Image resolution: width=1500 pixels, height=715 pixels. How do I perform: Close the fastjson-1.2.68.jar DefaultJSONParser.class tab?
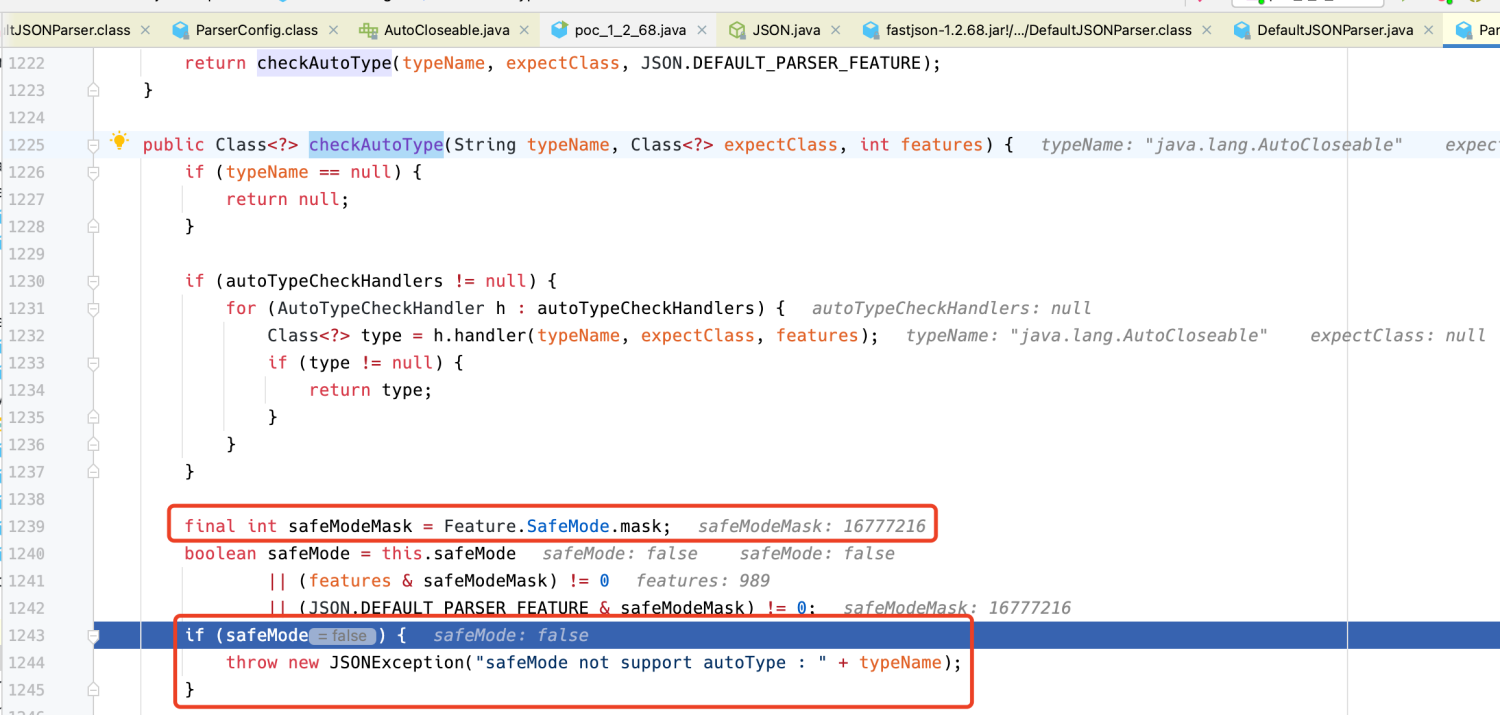(1208, 30)
